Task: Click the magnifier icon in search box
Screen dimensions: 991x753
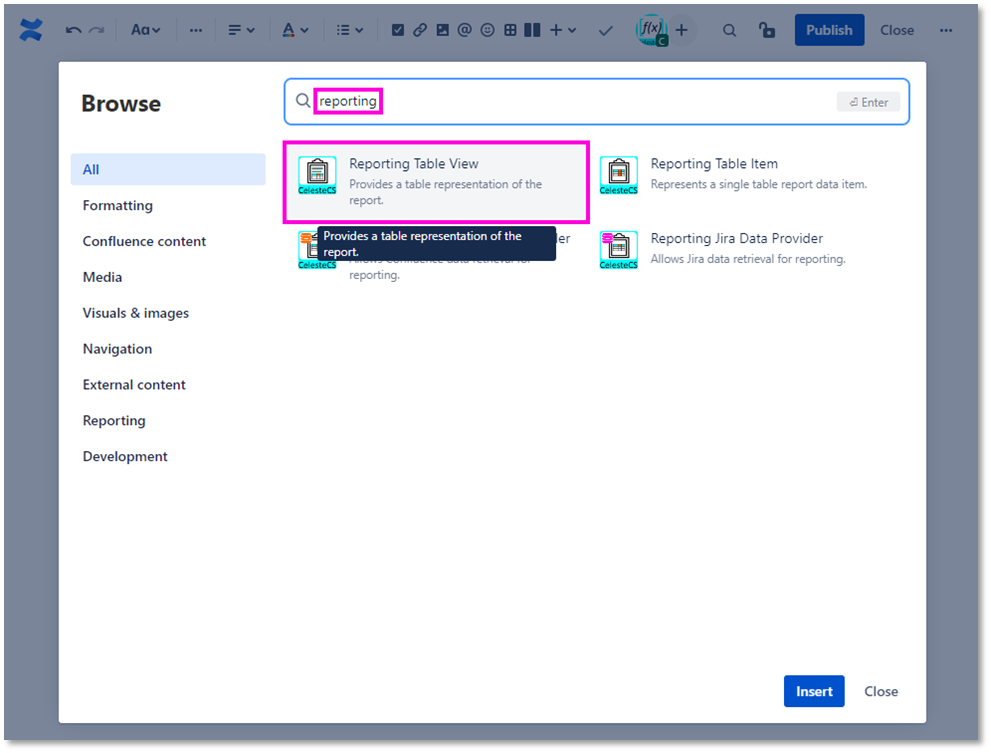Action: click(x=303, y=101)
